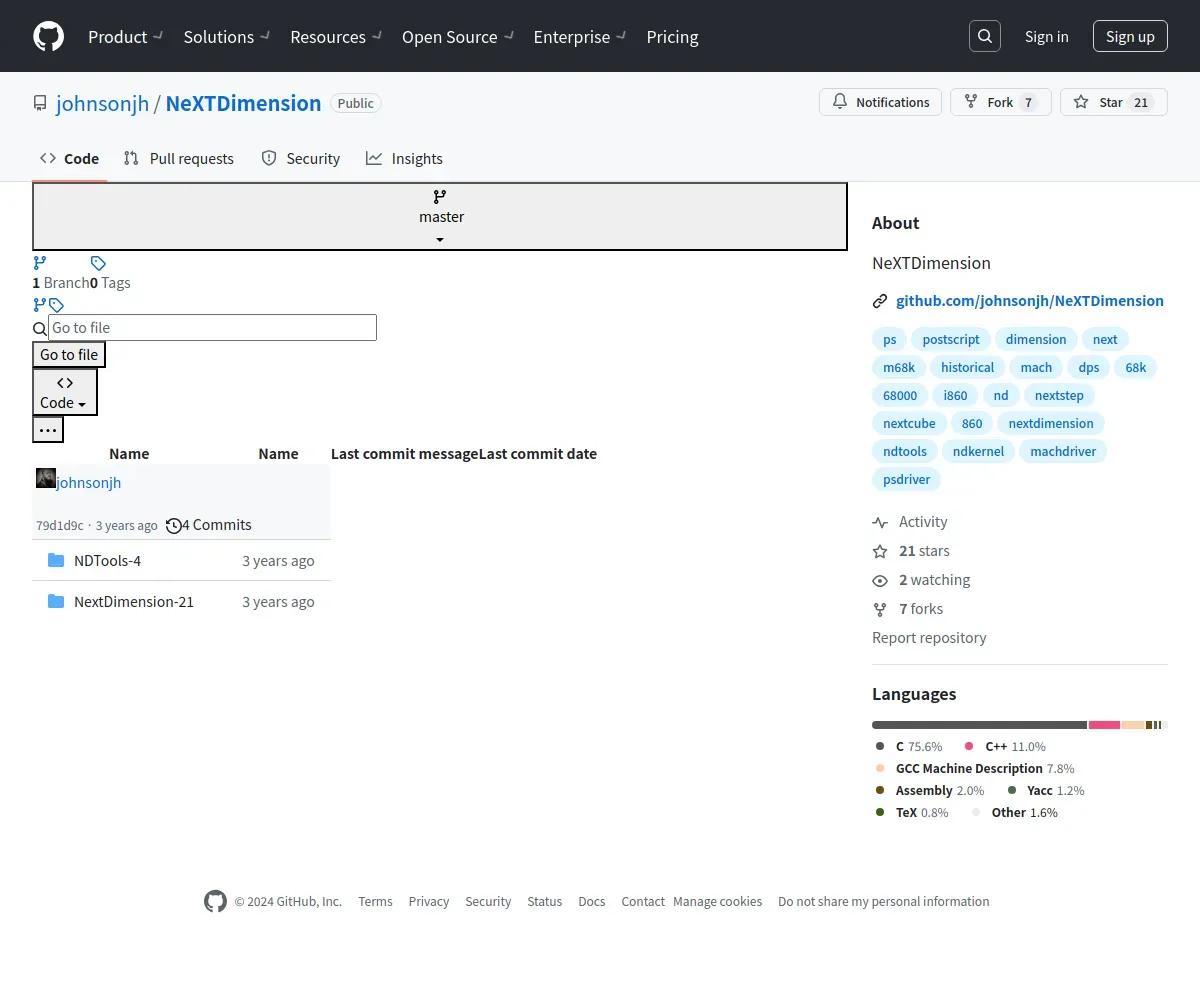Select the dimension topic tag
The image size is (1200, 1000).
click(1036, 339)
